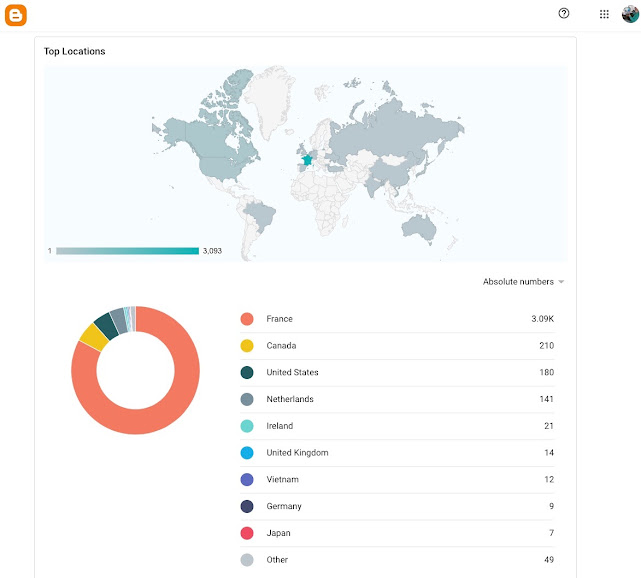The image size is (641, 578).
Task: Click the yellow Canada donut segment
Action: [93, 338]
